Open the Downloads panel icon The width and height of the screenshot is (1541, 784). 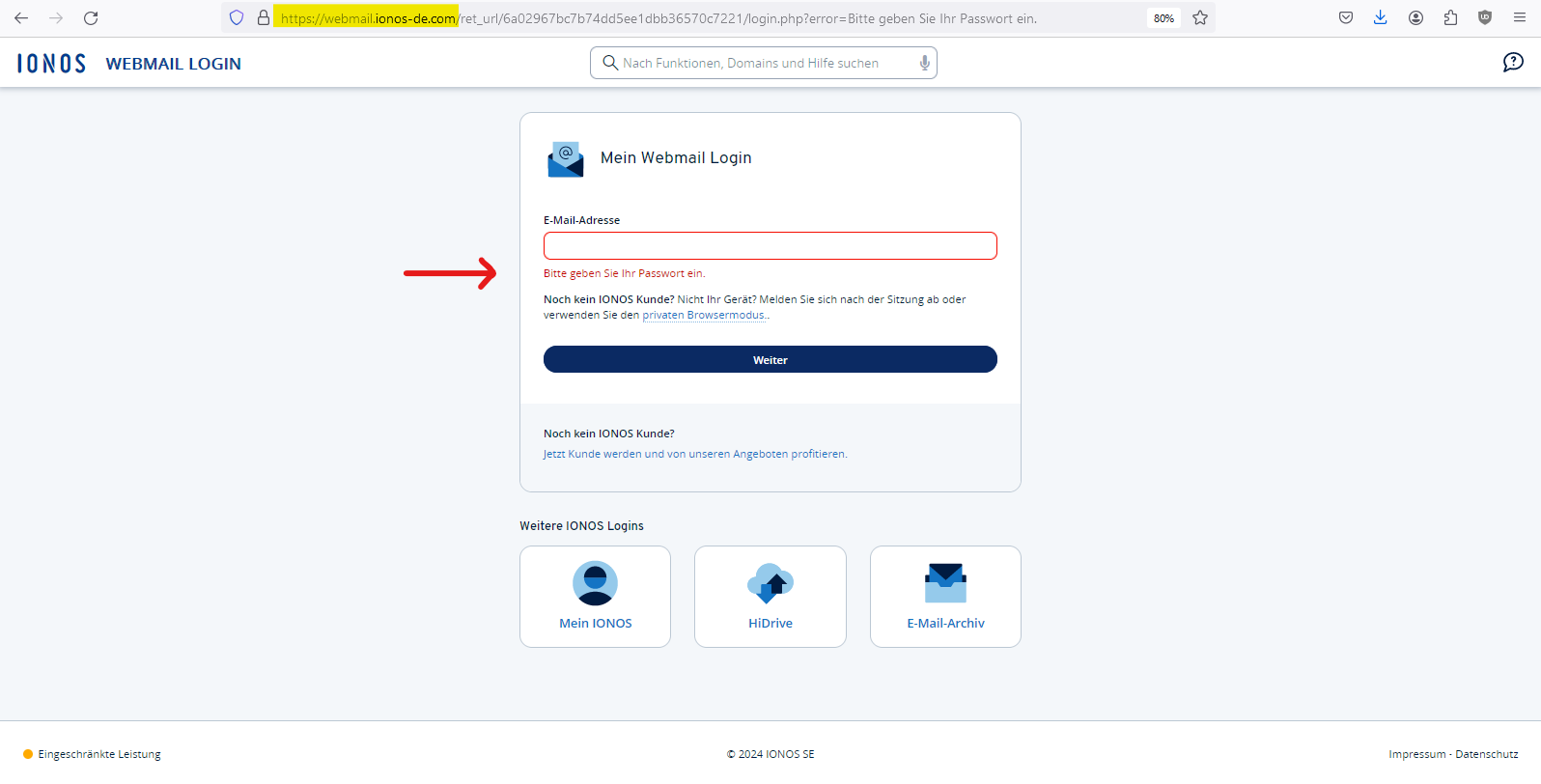pos(1381,18)
